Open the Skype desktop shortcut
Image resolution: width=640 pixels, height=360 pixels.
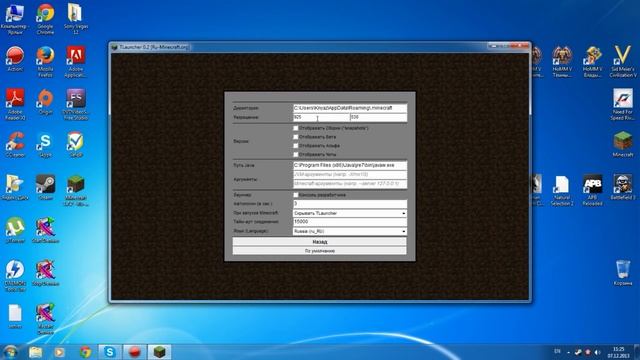(45, 145)
